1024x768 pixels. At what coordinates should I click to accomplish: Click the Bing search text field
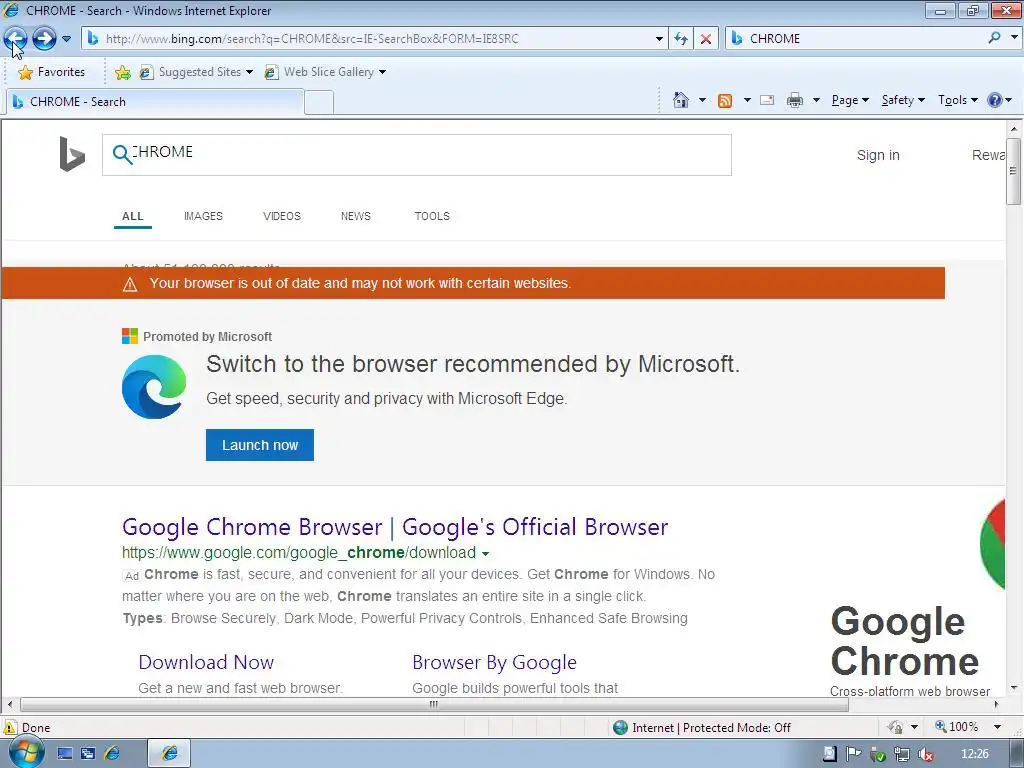(417, 155)
